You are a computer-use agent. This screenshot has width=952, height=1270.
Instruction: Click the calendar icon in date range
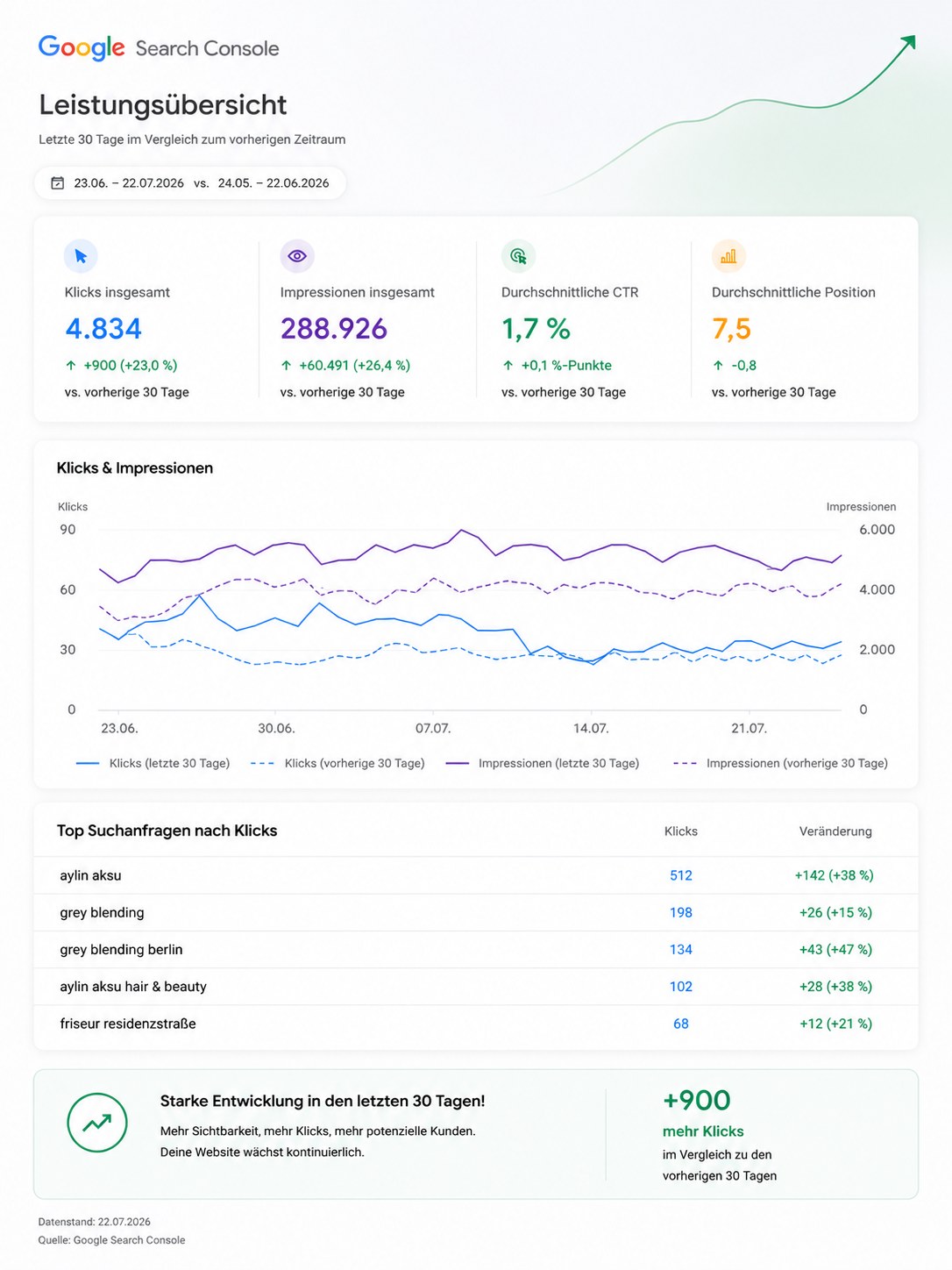pos(58,183)
